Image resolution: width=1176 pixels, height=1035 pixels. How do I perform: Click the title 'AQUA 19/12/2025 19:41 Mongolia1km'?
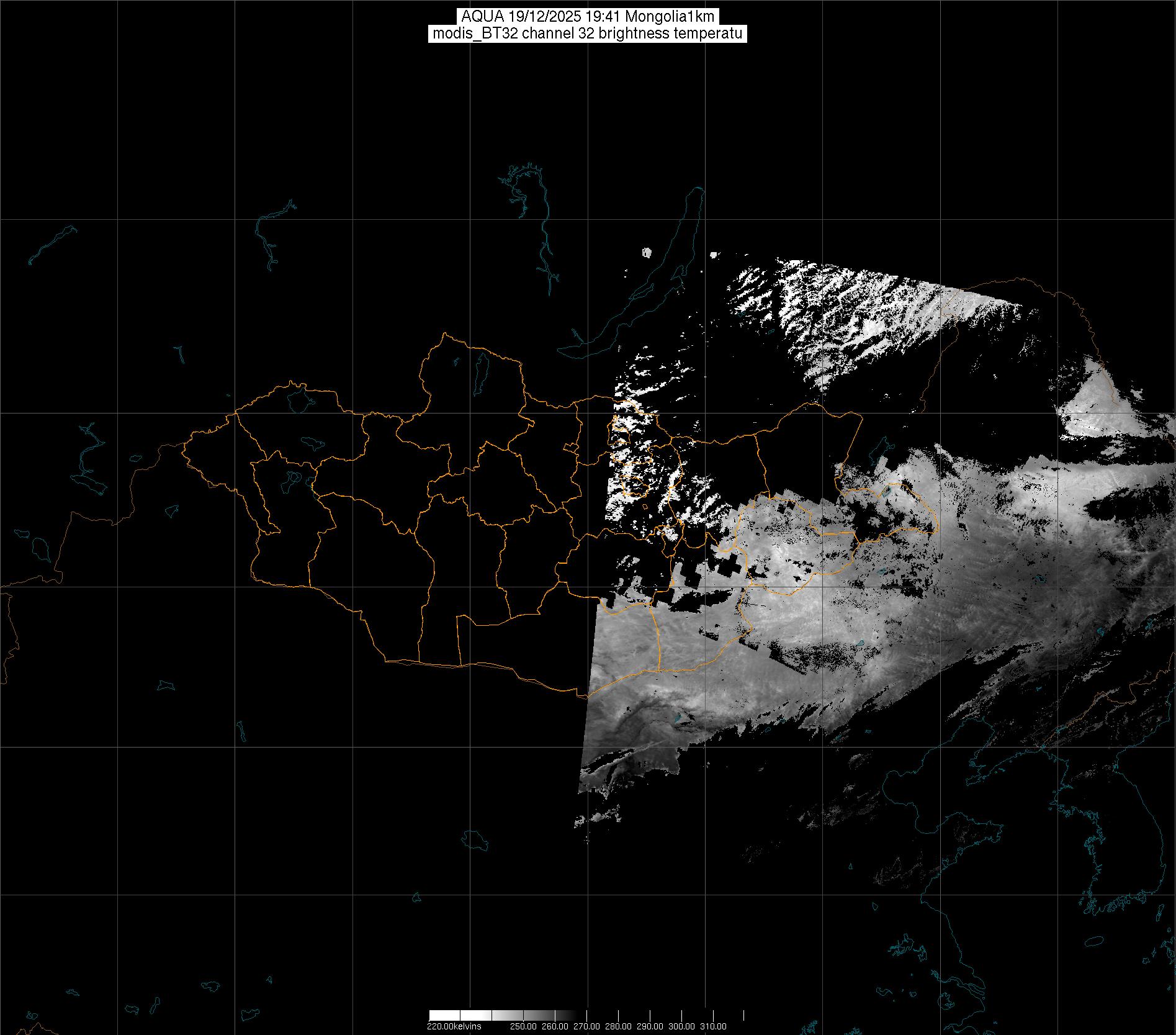588,17
